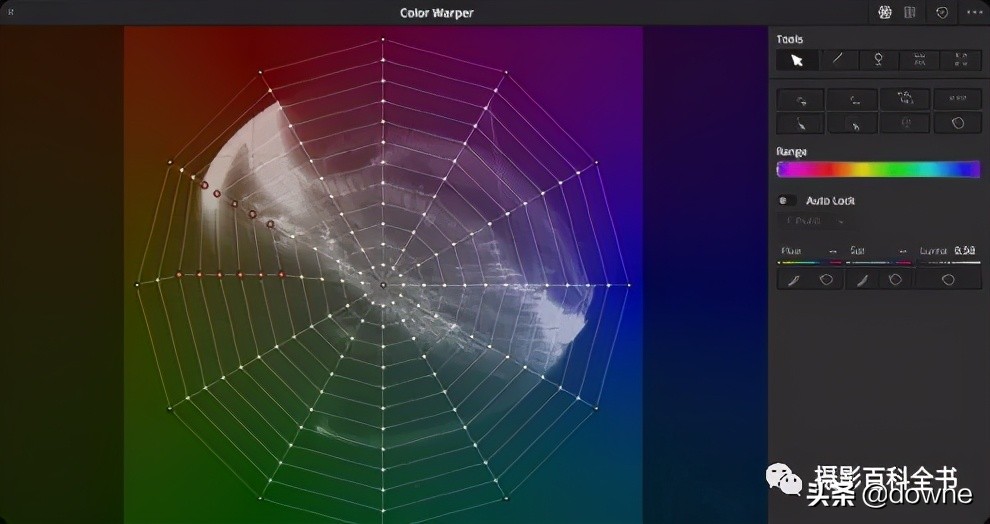Open the three-dots options menu
Image resolution: width=990 pixels, height=524 pixels.
(974, 13)
